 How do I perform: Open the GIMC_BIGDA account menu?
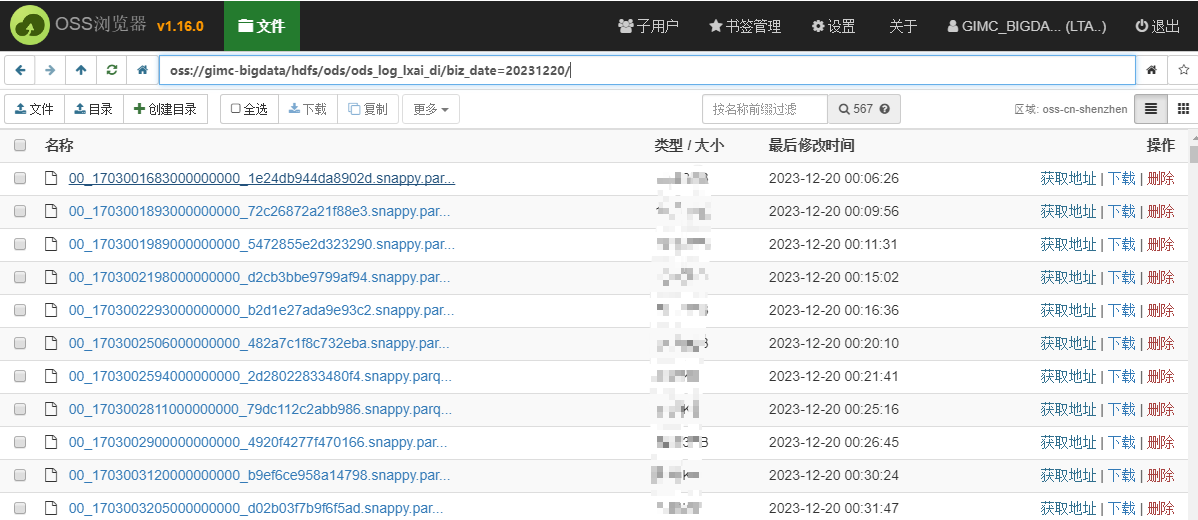[1026, 26]
